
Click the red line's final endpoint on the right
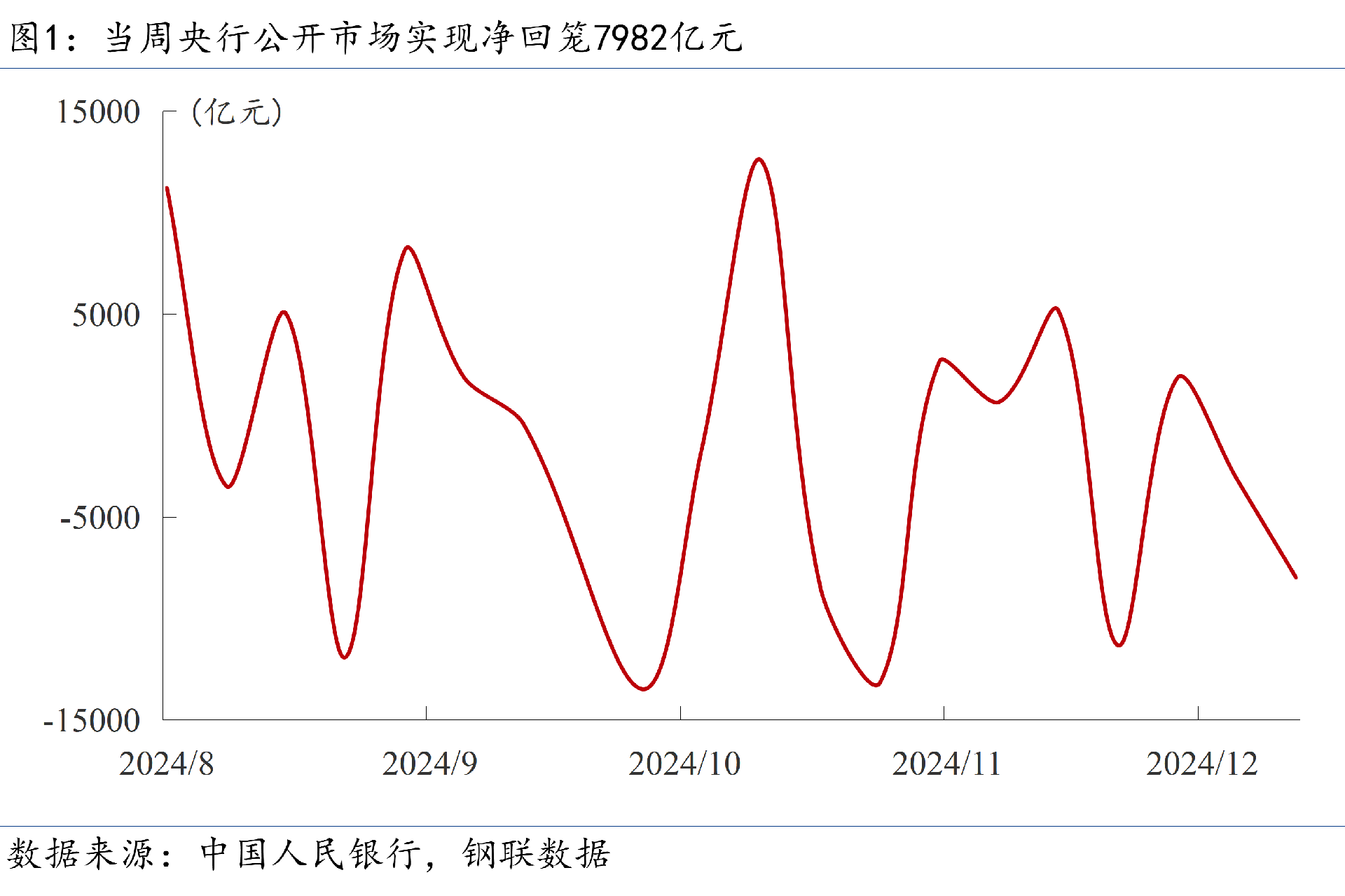coord(1295,577)
